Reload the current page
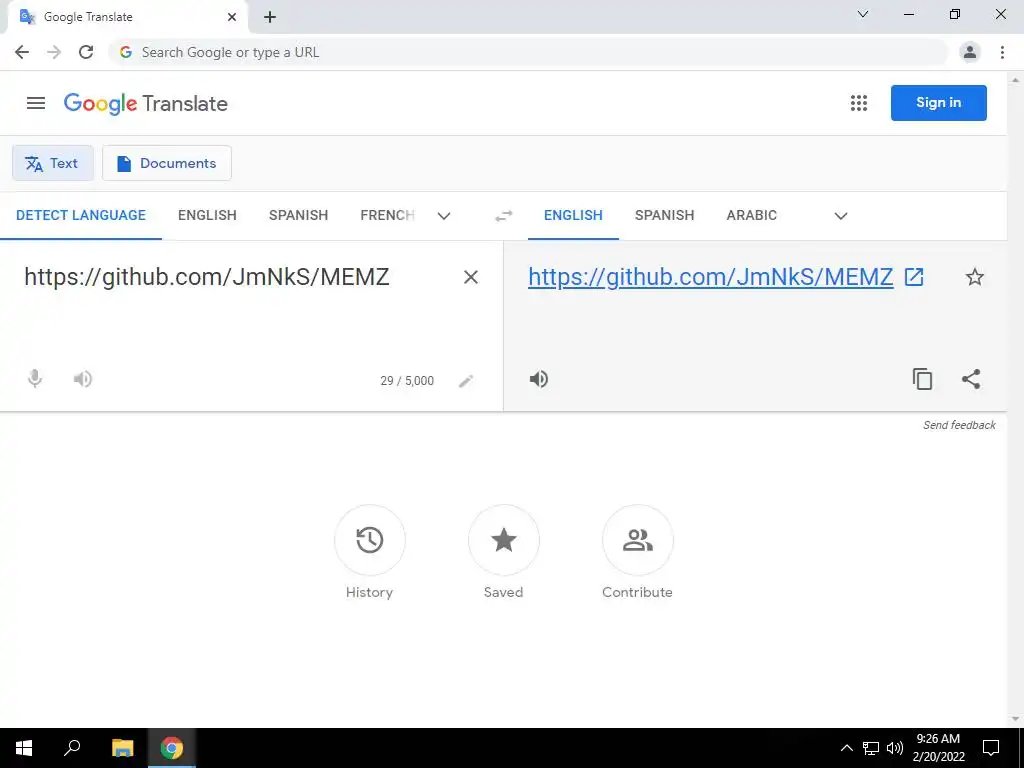 coord(86,52)
